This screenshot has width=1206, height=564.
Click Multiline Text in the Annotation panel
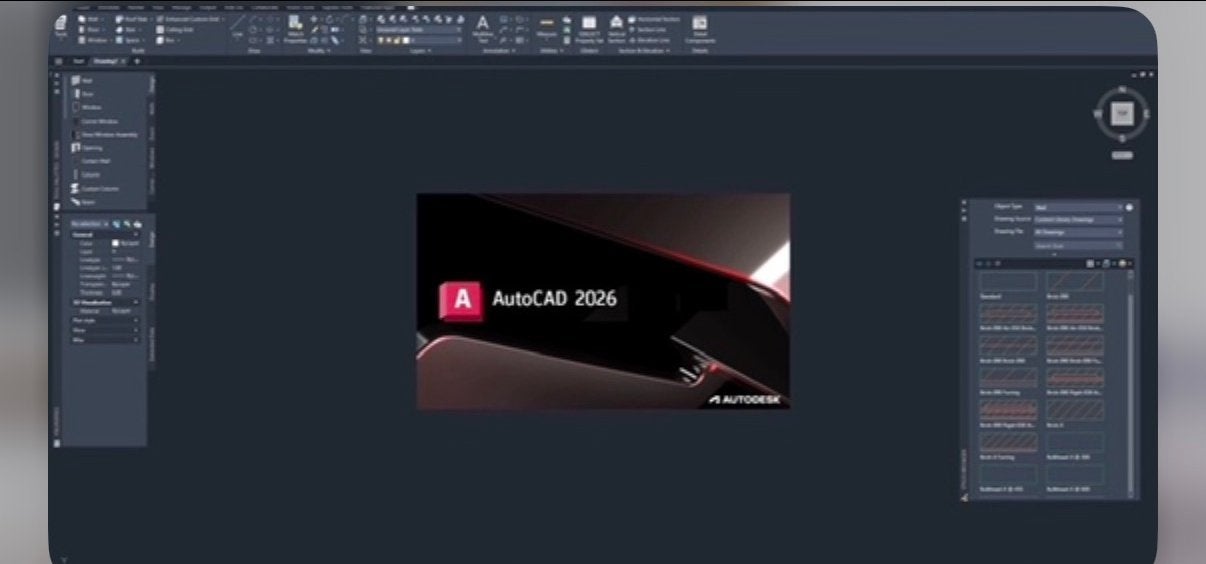coord(482,28)
